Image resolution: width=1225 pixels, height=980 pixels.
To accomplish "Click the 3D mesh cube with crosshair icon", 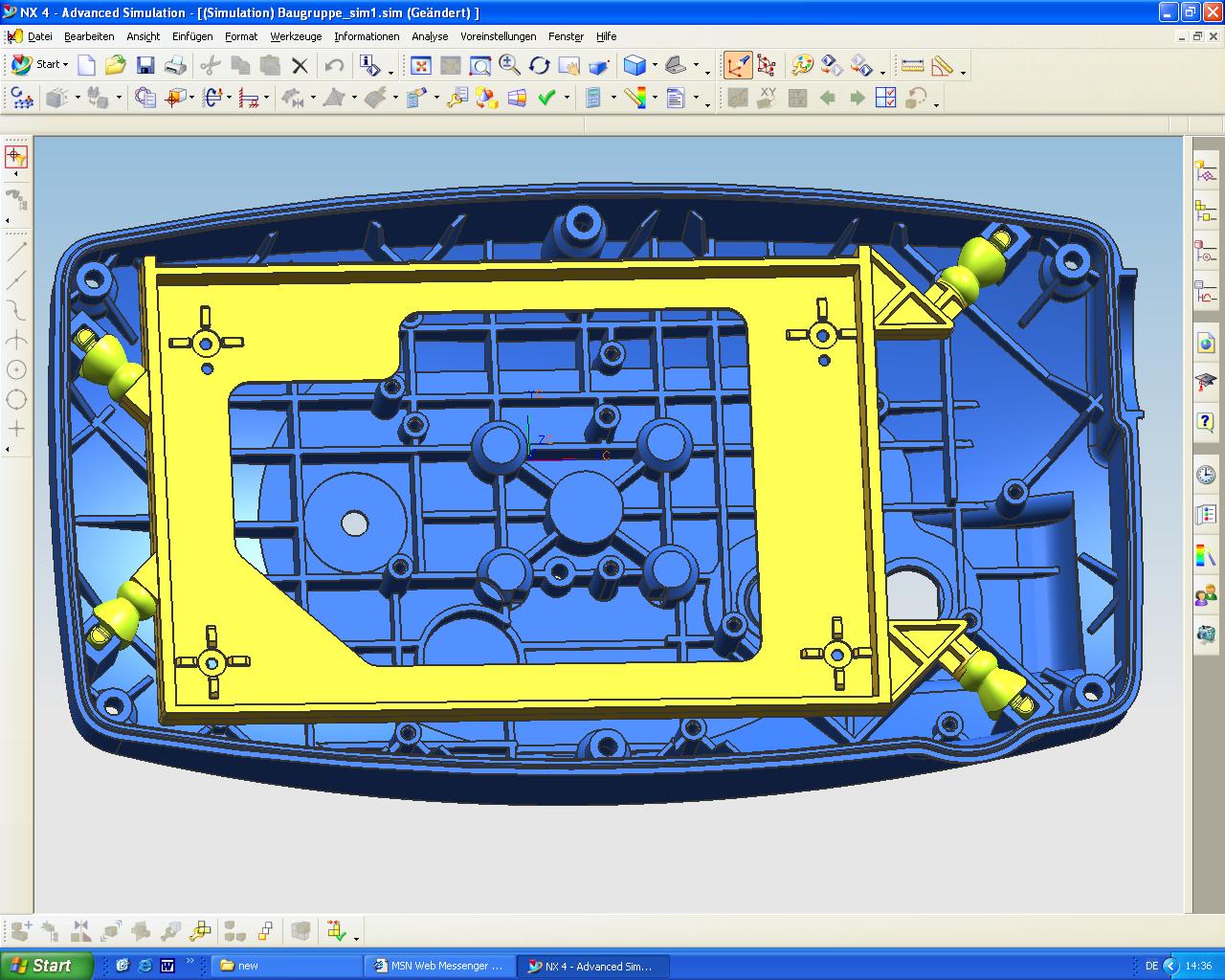I will 175,98.
